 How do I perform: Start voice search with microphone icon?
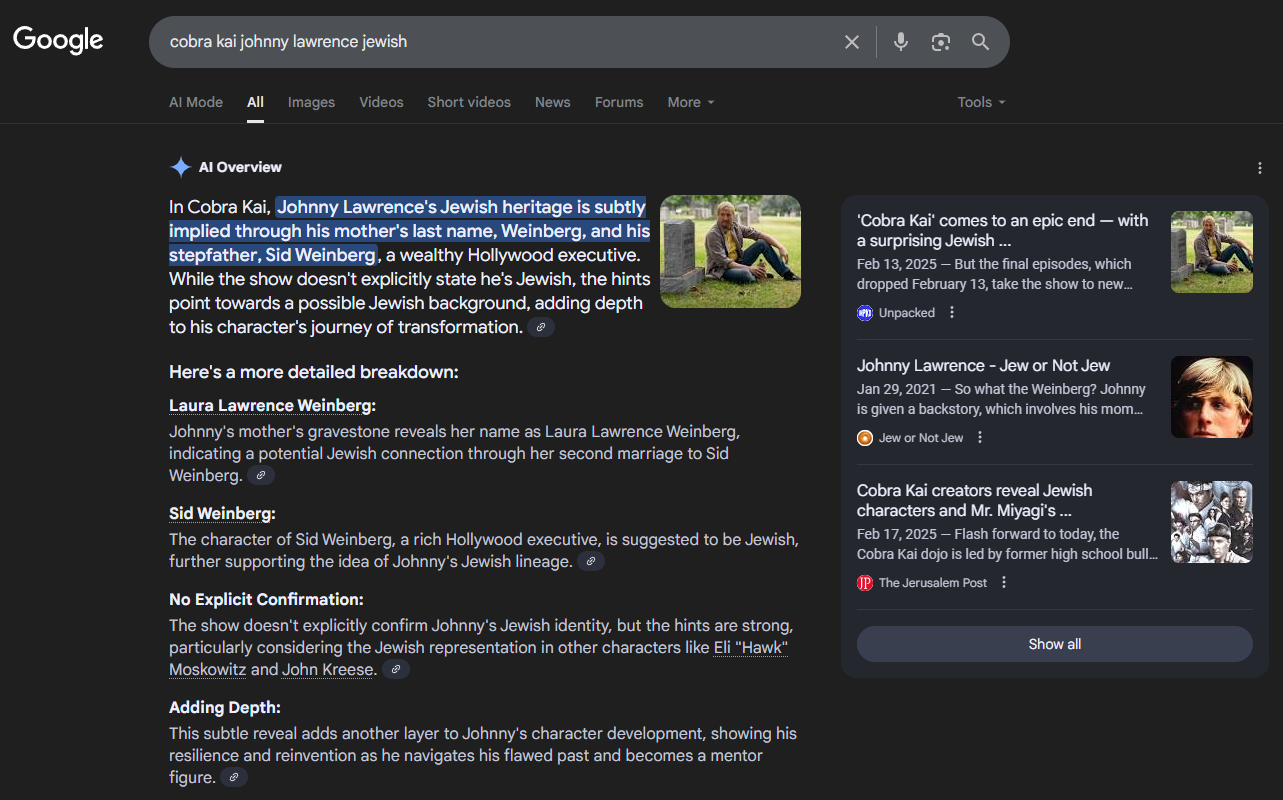point(901,42)
